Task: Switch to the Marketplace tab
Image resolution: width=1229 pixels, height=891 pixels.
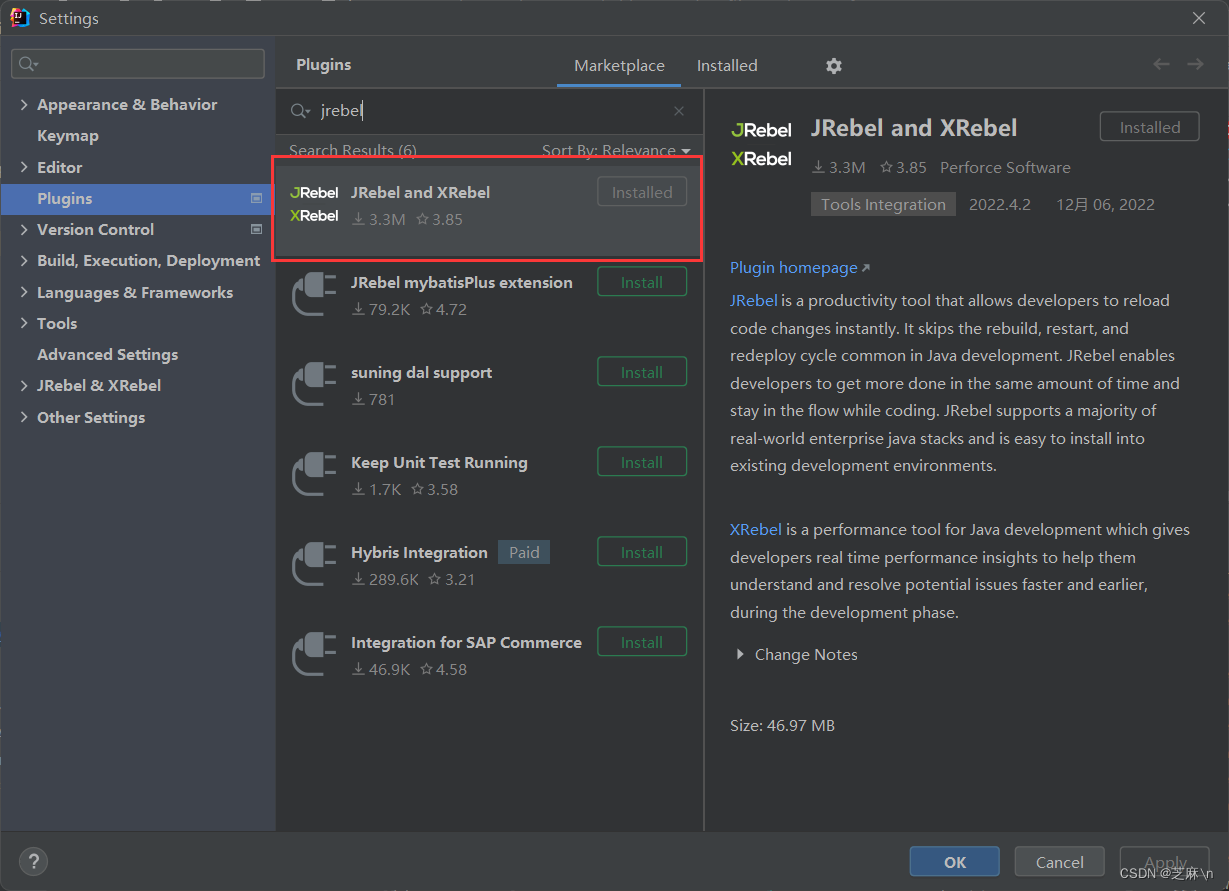Action: pyautogui.click(x=619, y=66)
